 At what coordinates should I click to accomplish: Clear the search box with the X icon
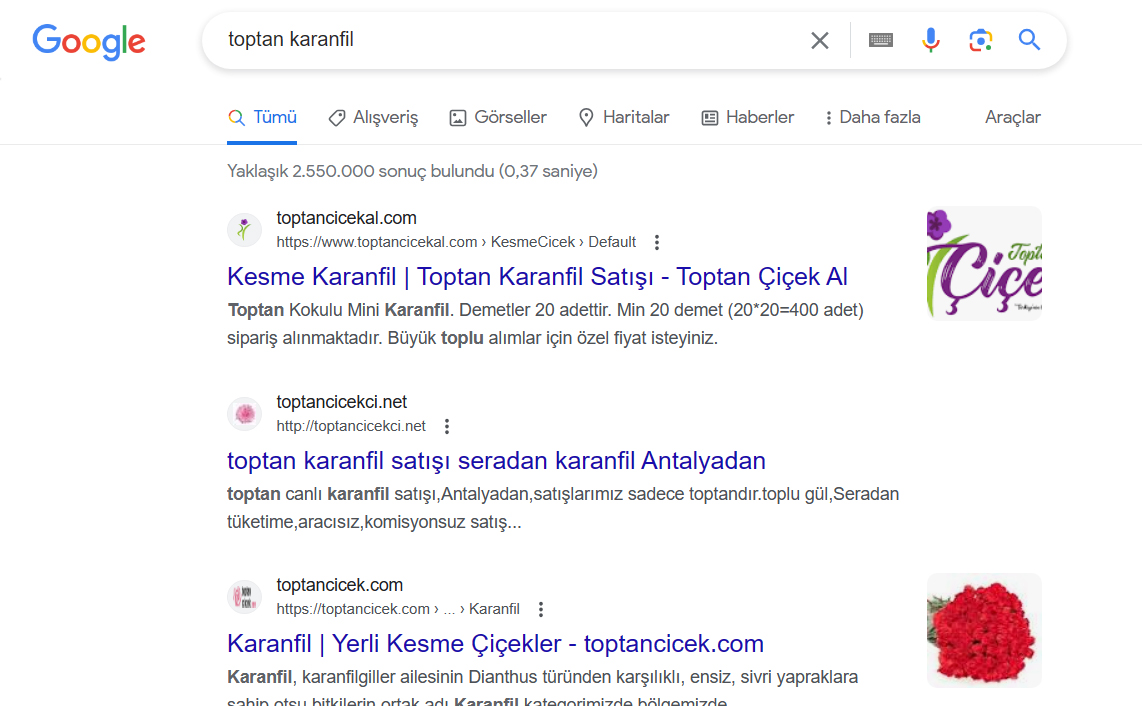(x=819, y=40)
